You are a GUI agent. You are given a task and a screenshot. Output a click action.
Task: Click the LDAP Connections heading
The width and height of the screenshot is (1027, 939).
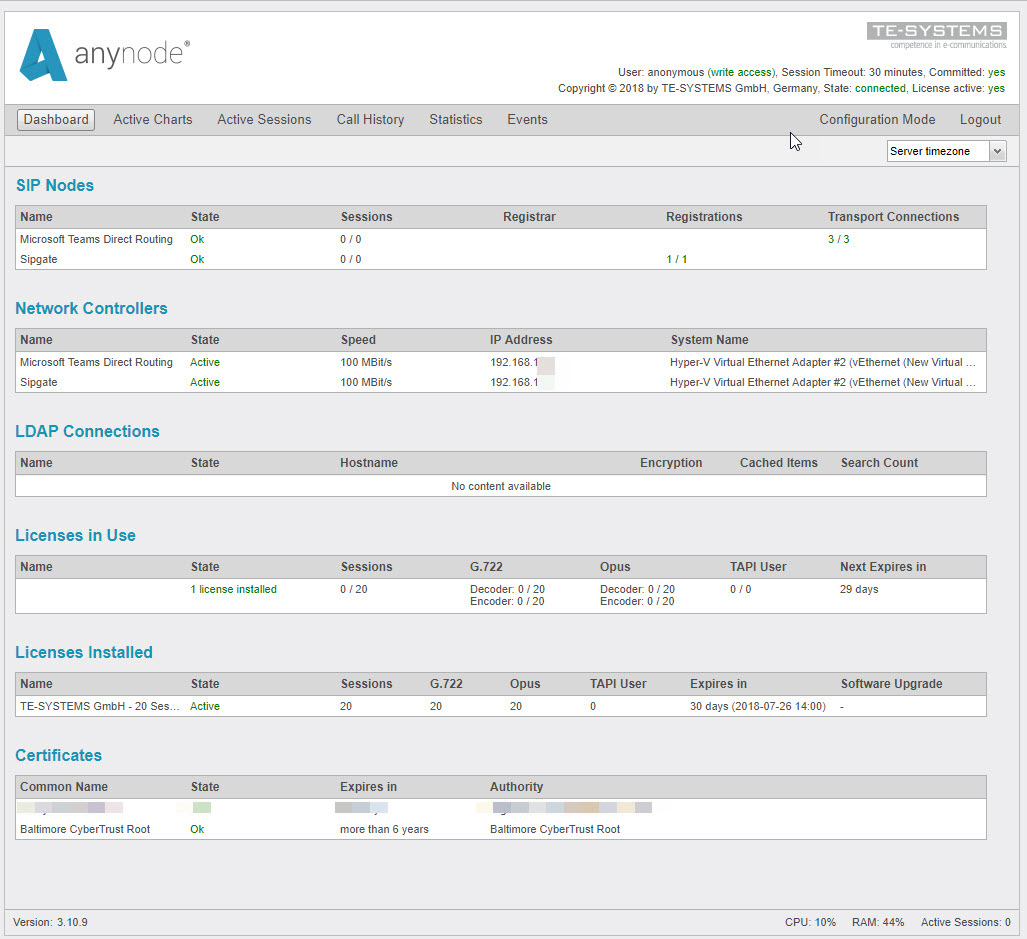tap(87, 432)
